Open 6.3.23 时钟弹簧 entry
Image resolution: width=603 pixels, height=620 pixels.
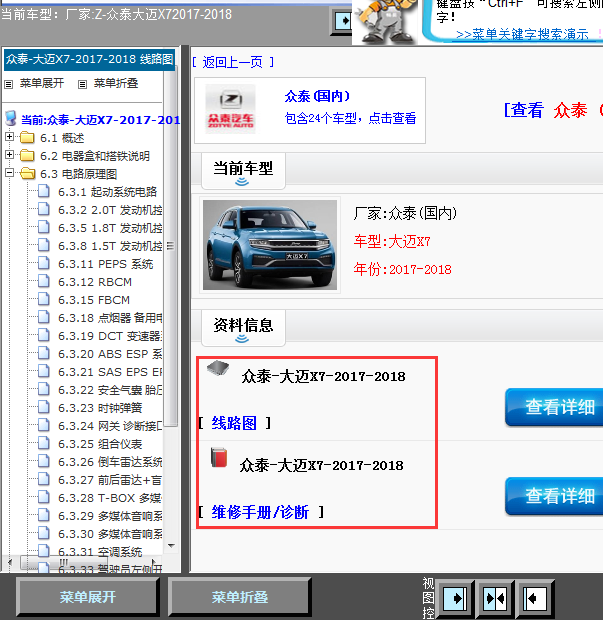100,408
